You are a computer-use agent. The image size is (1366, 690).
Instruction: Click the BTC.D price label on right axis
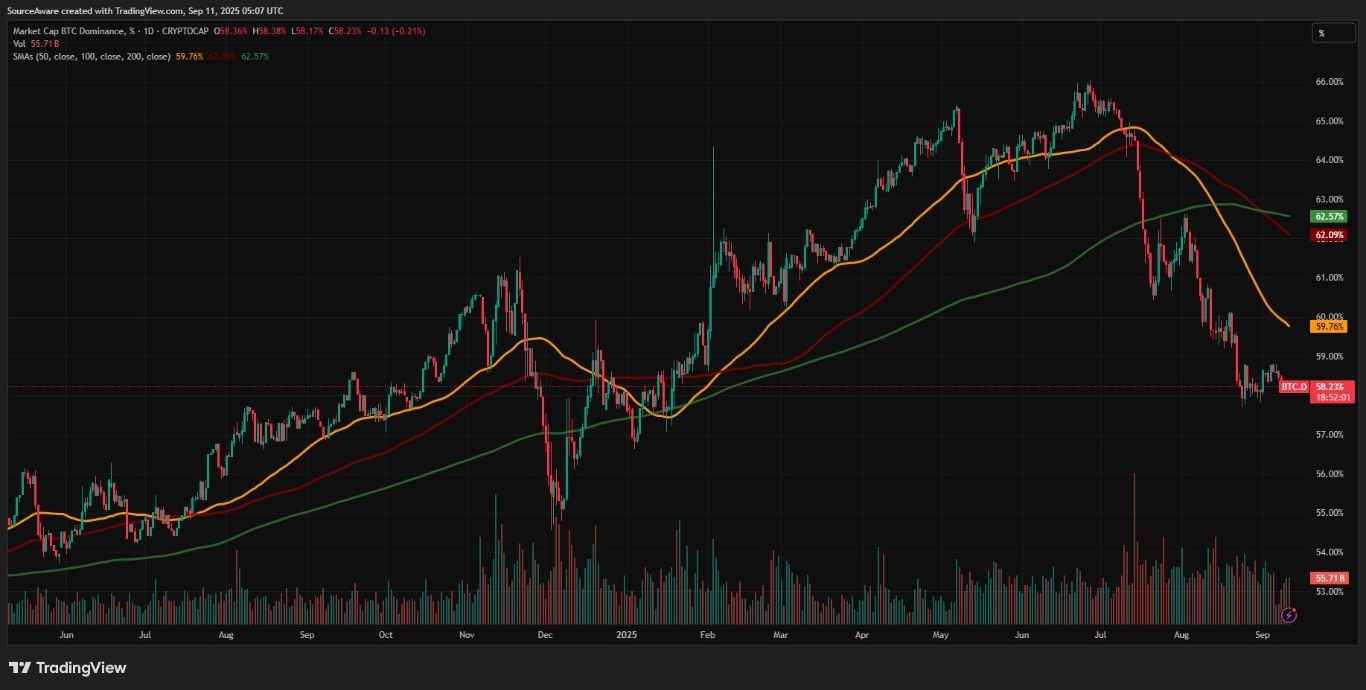(x=1296, y=386)
